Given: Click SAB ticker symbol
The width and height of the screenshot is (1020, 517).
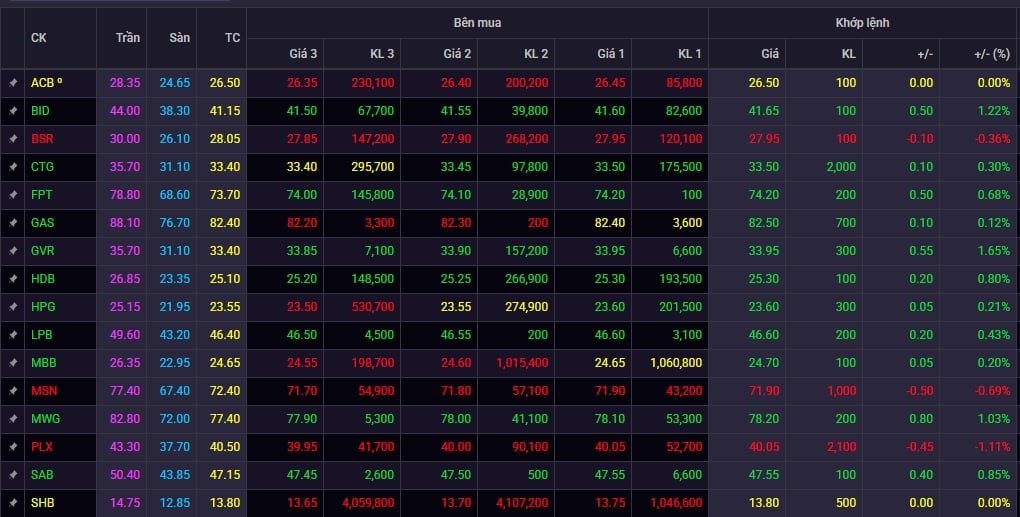Looking at the screenshot, I should [x=42, y=474].
